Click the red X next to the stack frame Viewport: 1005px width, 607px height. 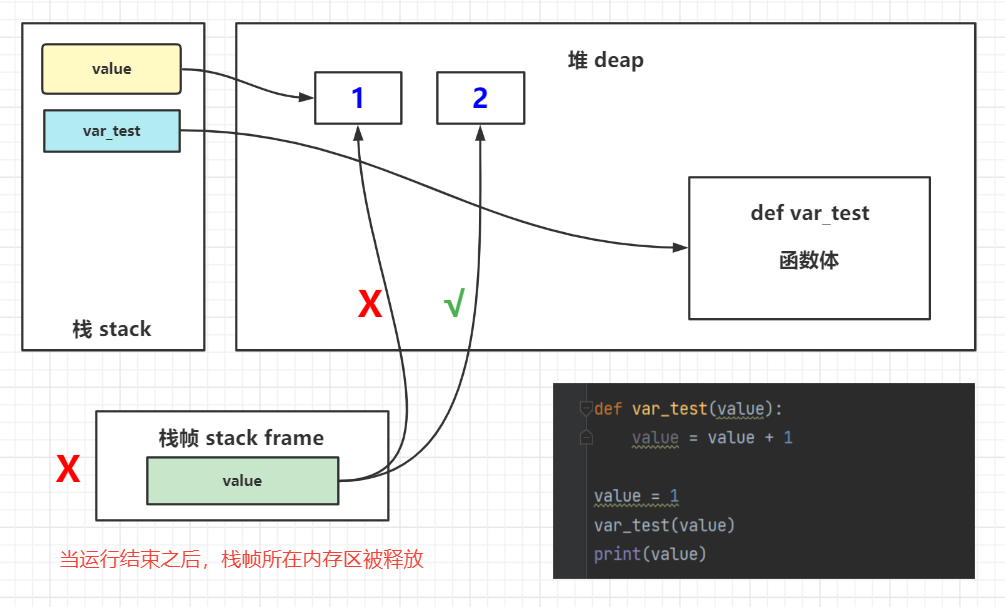pos(66,470)
